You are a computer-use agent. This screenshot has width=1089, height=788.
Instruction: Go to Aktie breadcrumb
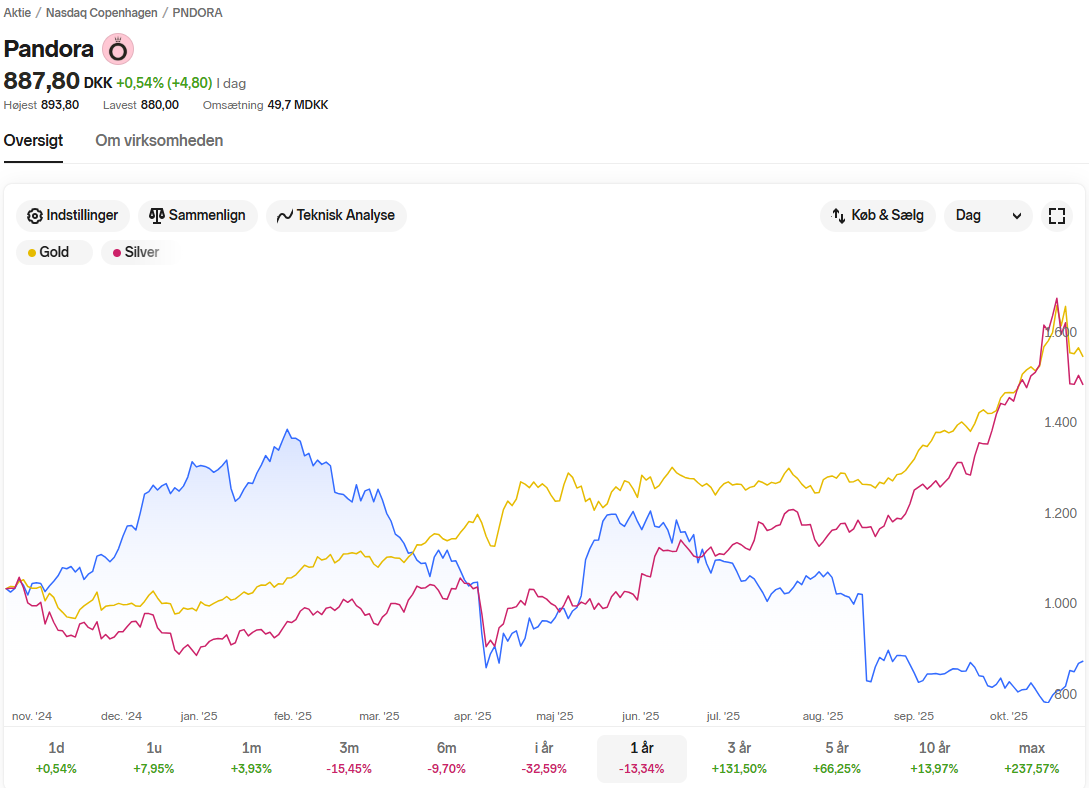pyautogui.click(x=17, y=12)
